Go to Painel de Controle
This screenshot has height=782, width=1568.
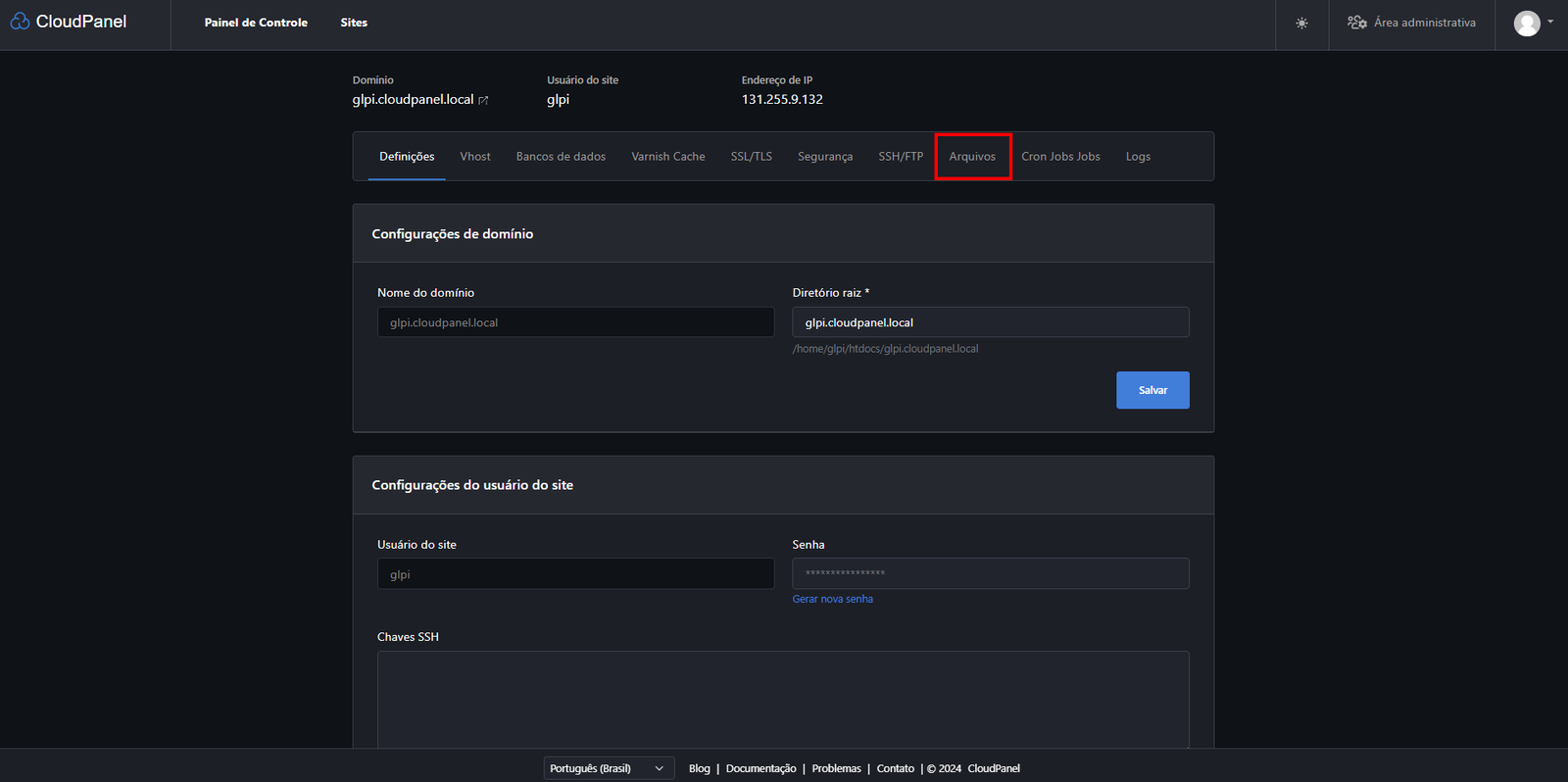point(256,23)
